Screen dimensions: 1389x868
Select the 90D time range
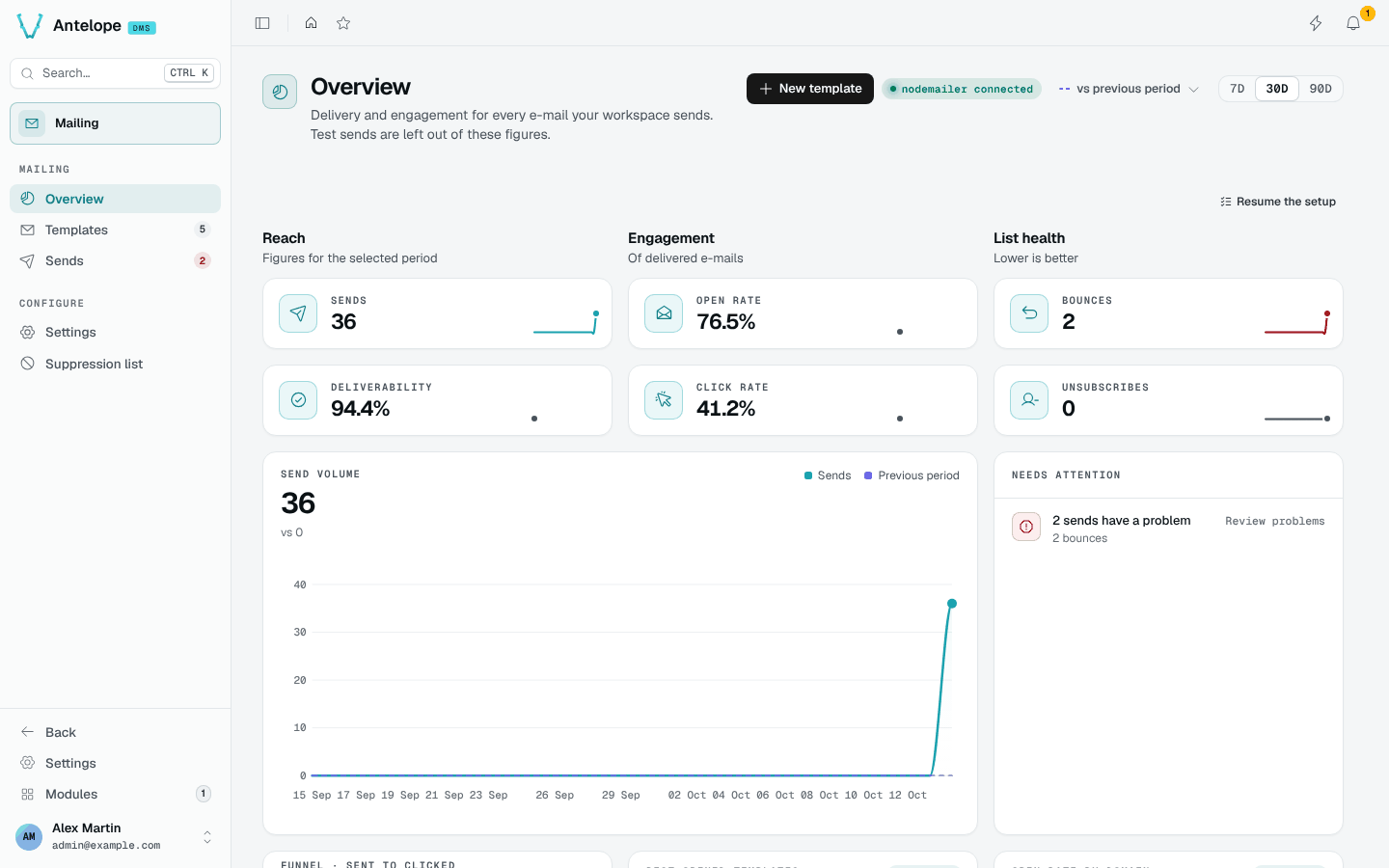1321,89
